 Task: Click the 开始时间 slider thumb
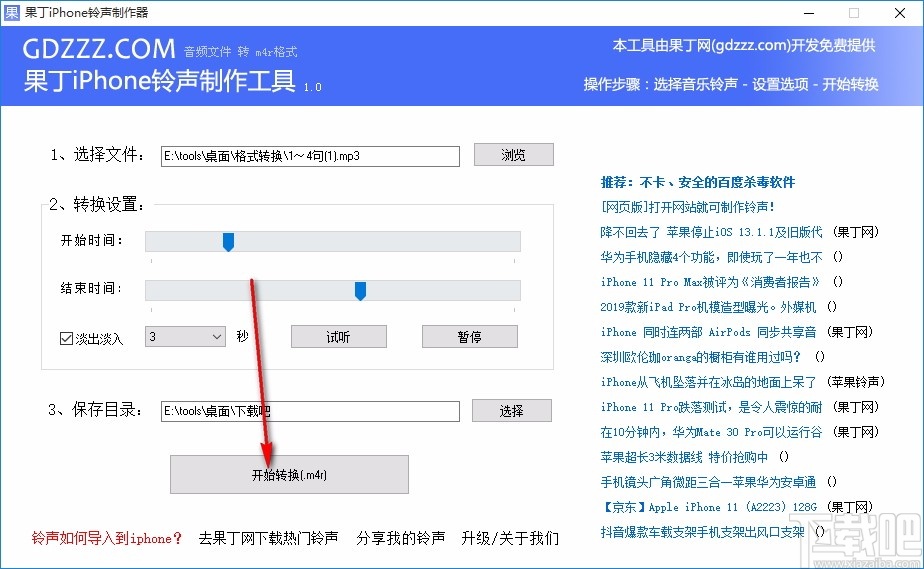pyautogui.click(x=229, y=242)
